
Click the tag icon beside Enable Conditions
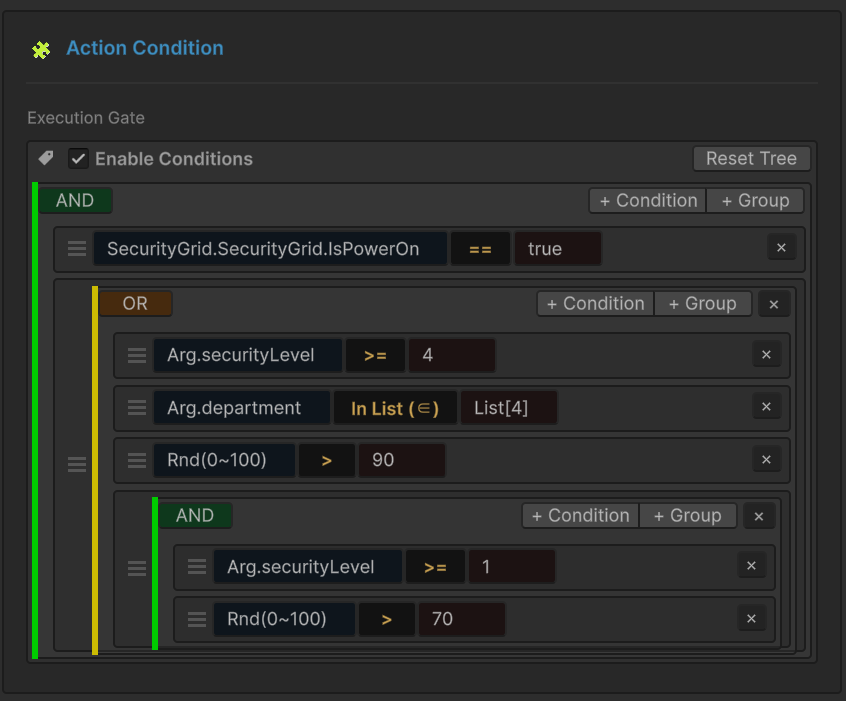click(x=46, y=158)
